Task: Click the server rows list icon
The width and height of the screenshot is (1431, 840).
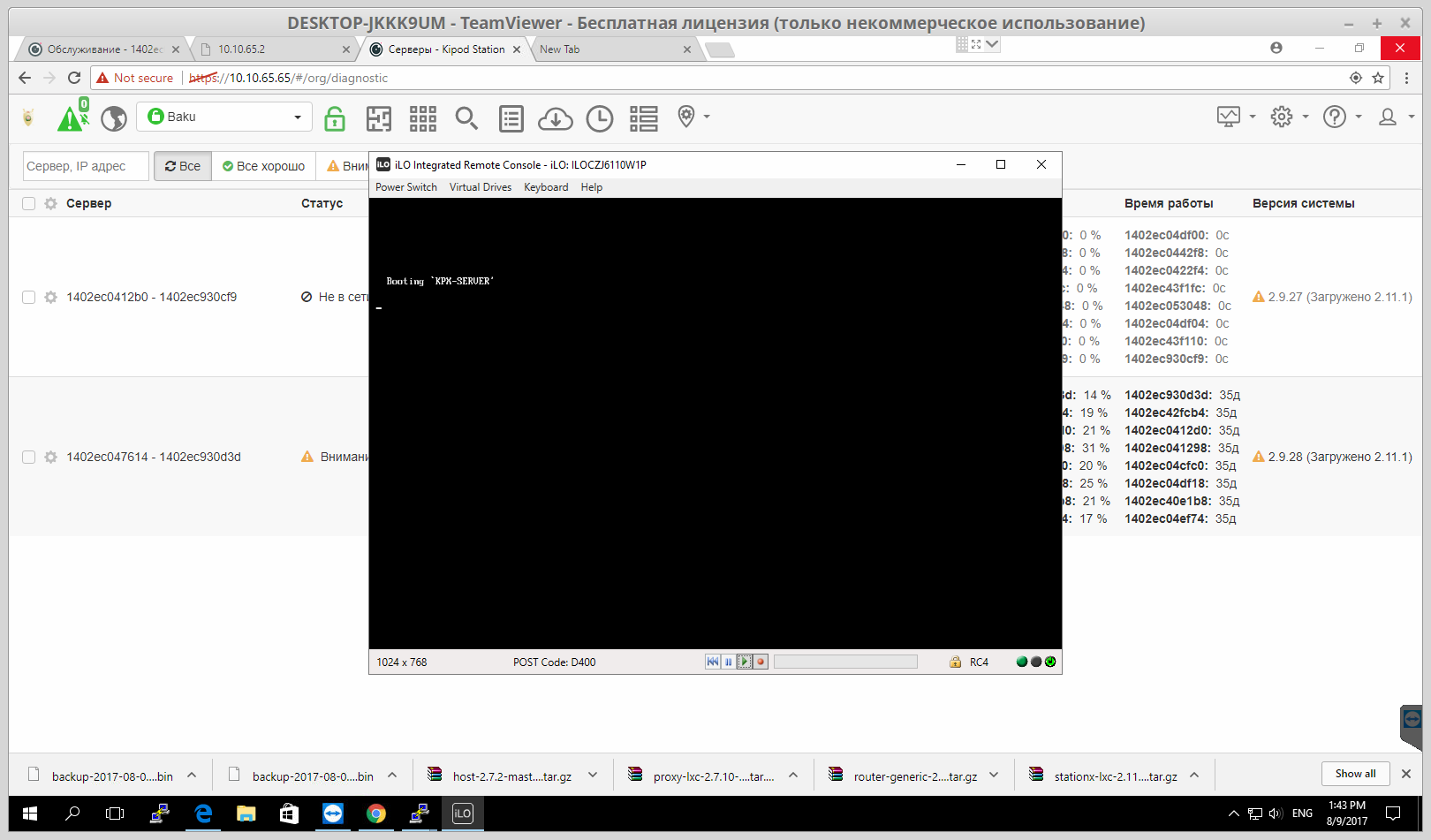Action: [x=644, y=118]
